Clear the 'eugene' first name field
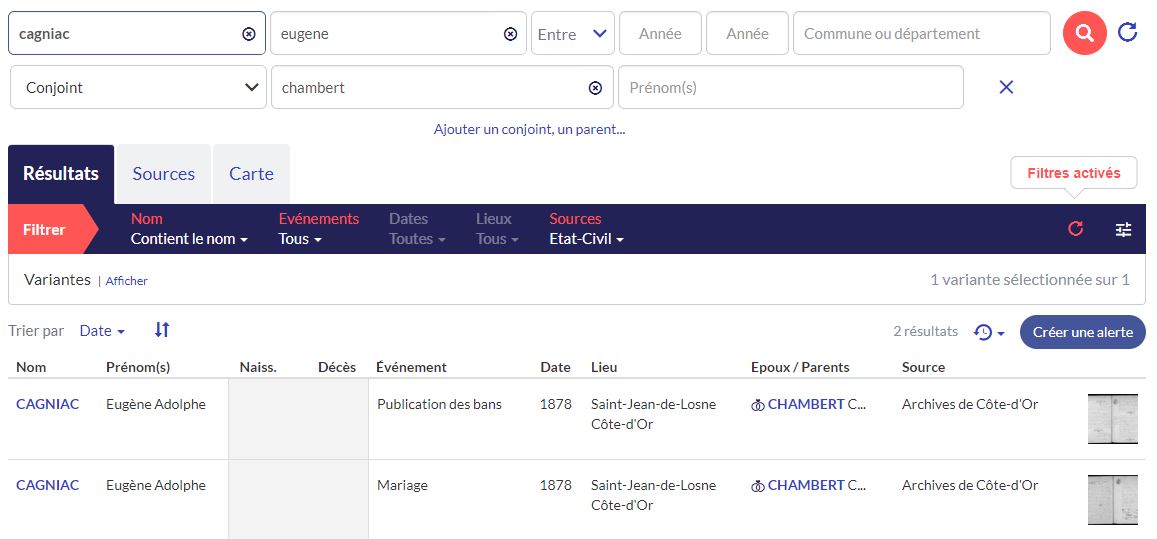Screen dimensions: 1157x539 click(510, 34)
